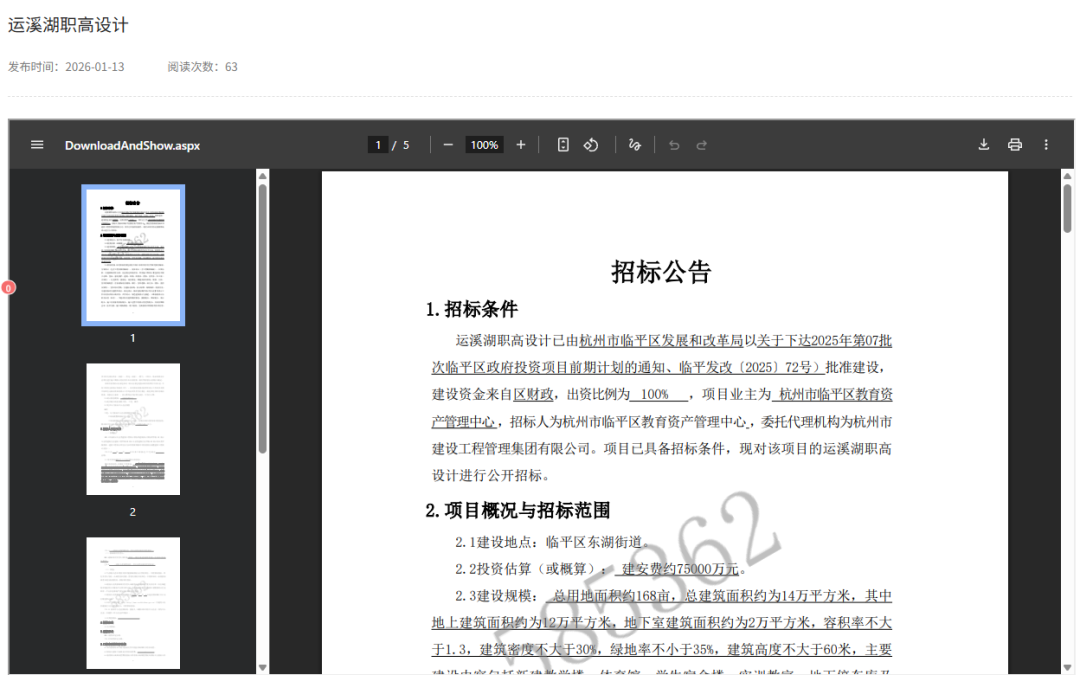This screenshot has height=675, width=1080.
Task: Click the 100% zoom level field
Action: (484, 145)
